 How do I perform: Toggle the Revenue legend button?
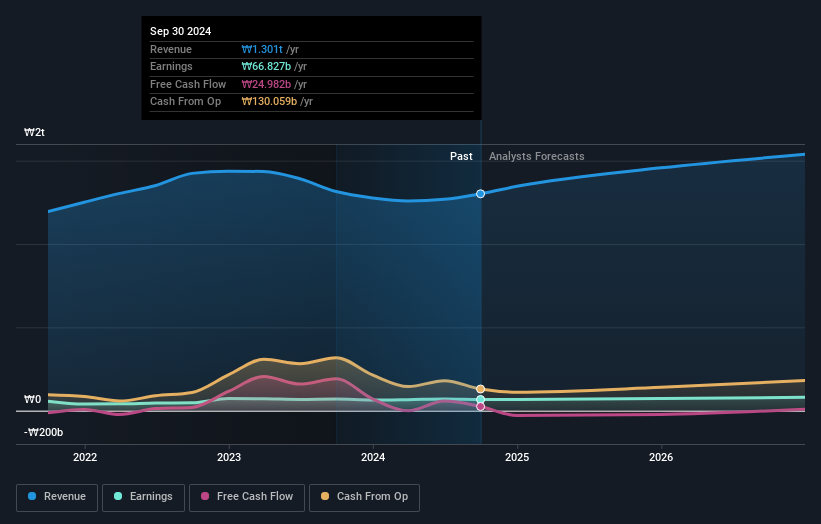57,497
